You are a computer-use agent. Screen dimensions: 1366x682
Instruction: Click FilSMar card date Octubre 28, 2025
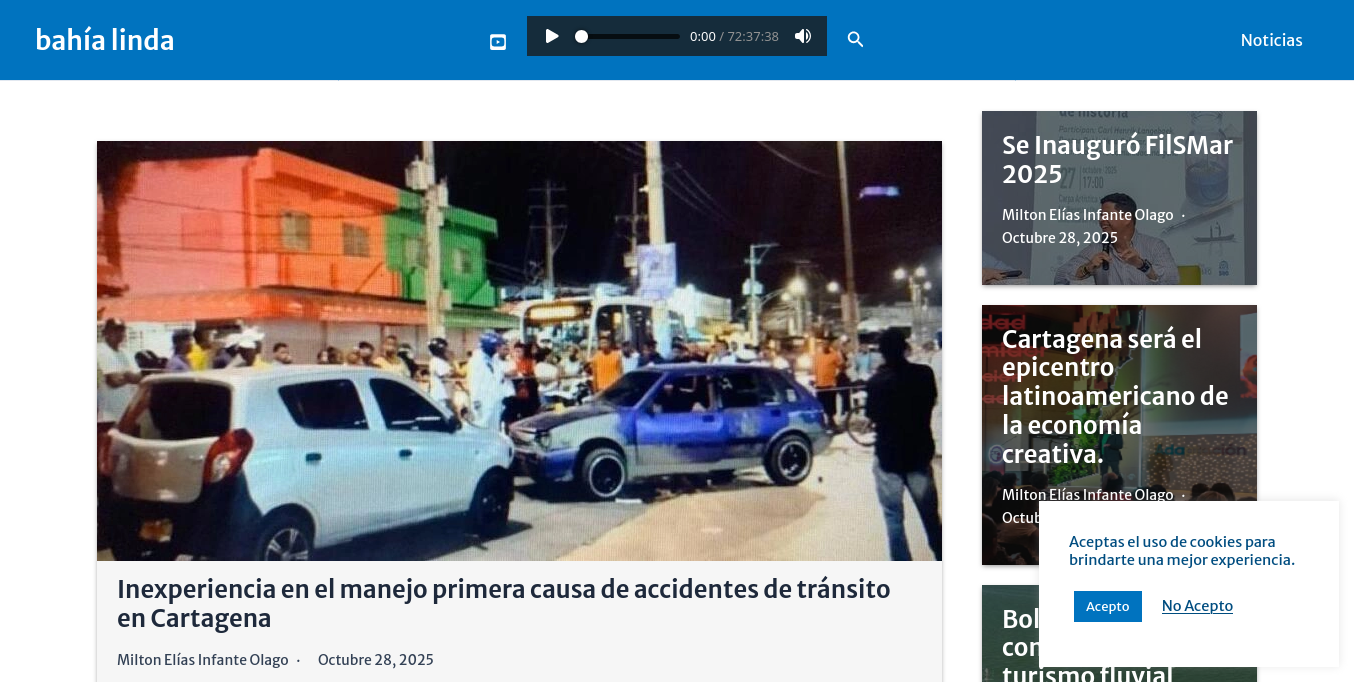click(1059, 238)
